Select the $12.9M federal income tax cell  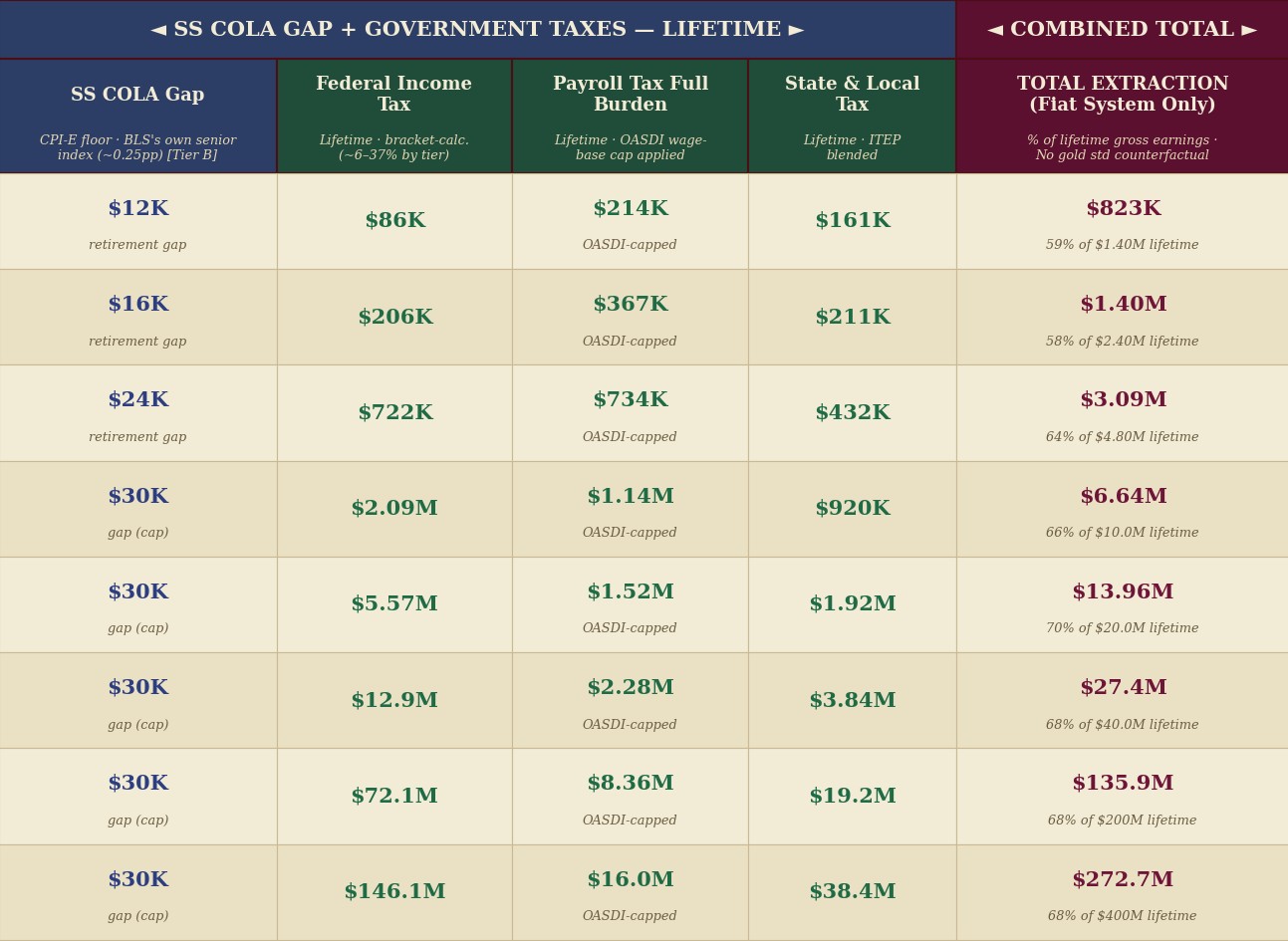point(394,701)
